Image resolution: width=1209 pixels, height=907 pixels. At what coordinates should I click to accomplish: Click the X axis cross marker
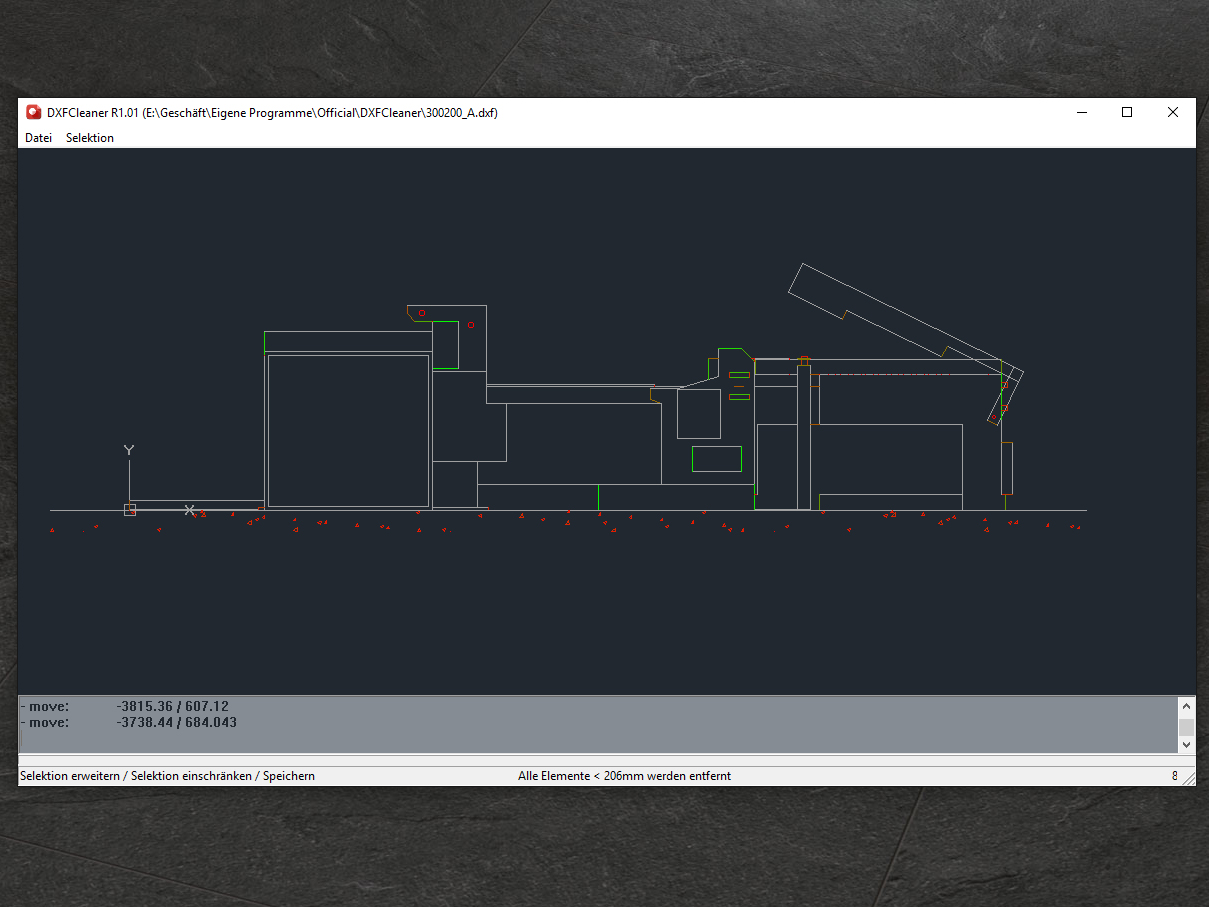(x=189, y=510)
